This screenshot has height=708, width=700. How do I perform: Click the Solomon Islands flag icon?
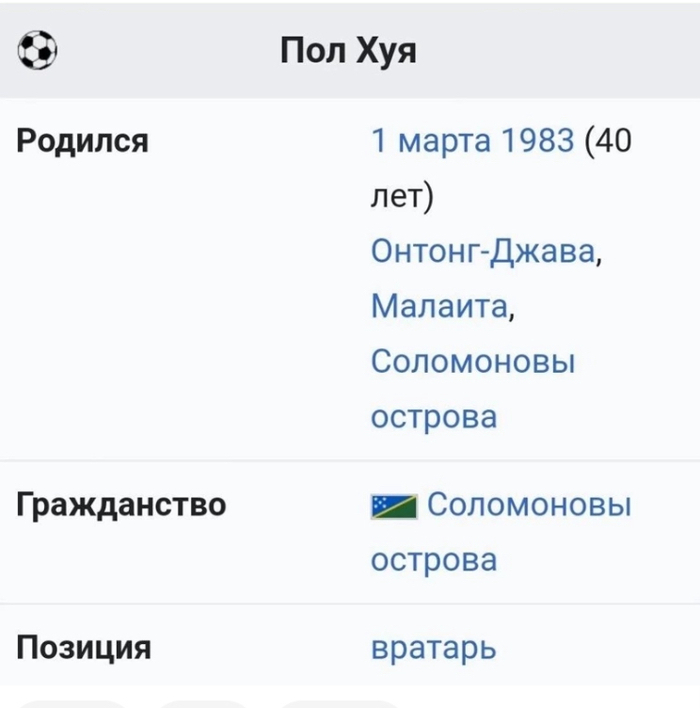coord(393,506)
